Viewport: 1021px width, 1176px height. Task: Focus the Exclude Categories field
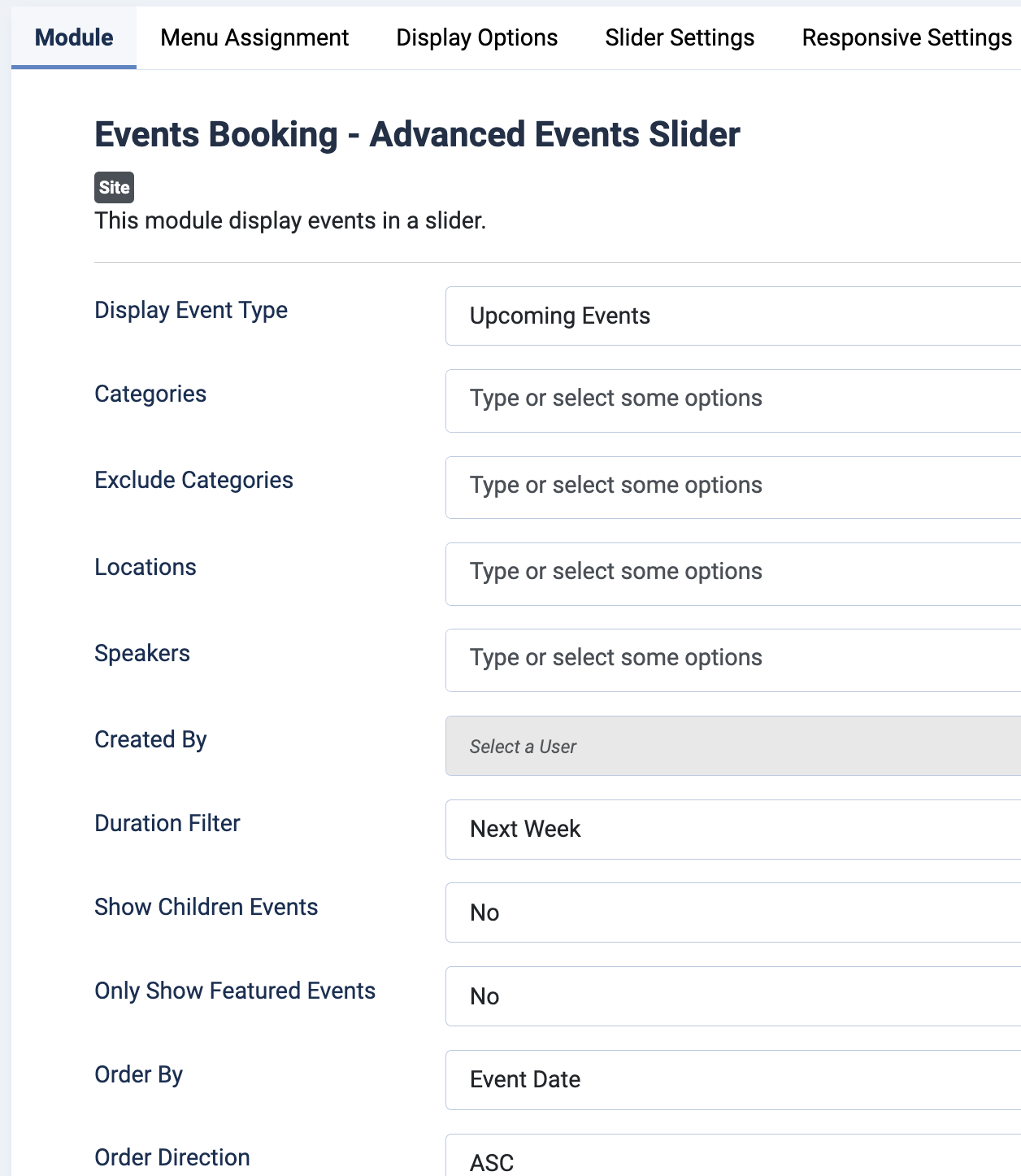[733, 487]
